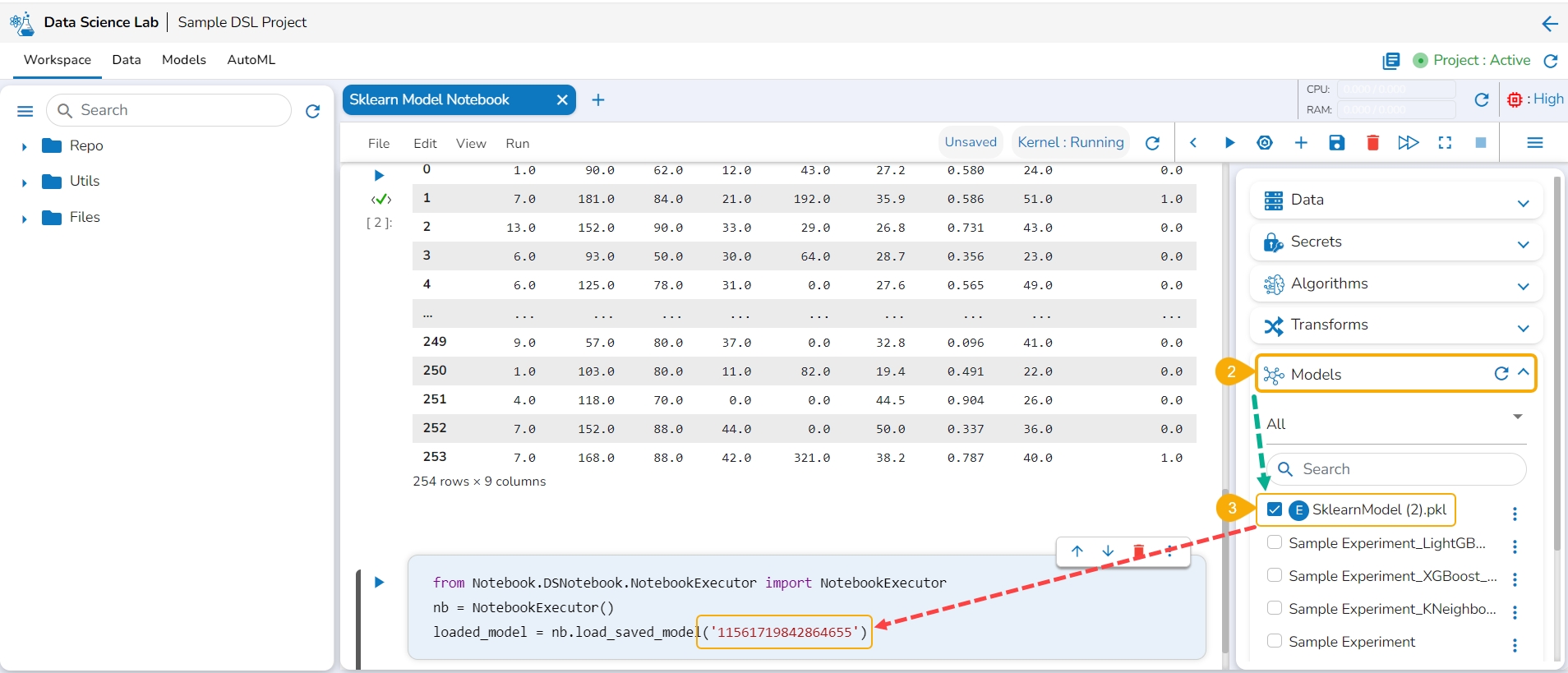Click the add cell plus icon in toolbar
Screen dimensions: 1568x673
click(1300, 143)
